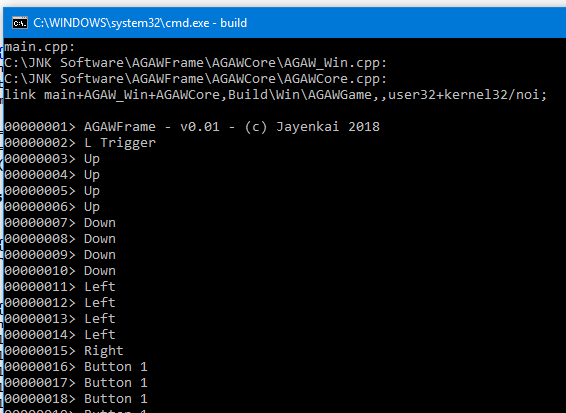Select the AGAW_Win.cpp path line
Viewport: 566px width, 413px height.
195,63
